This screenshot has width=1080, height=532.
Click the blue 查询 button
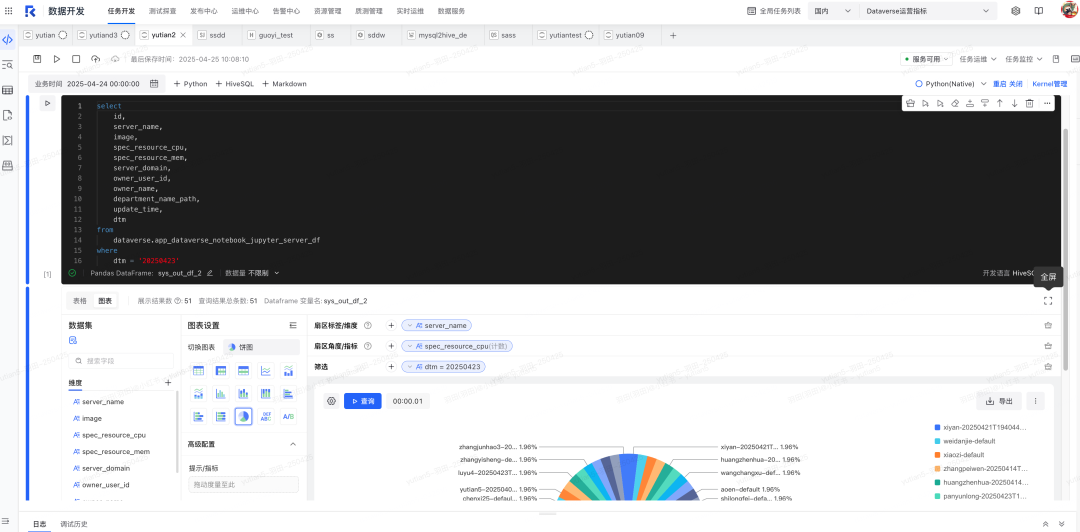coord(362,400)
